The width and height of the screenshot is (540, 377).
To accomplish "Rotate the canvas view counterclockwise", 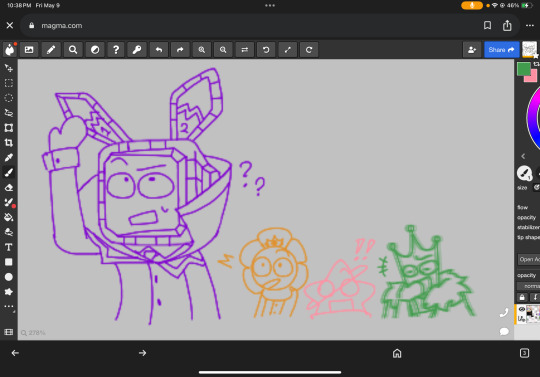I will click(266, 50).
